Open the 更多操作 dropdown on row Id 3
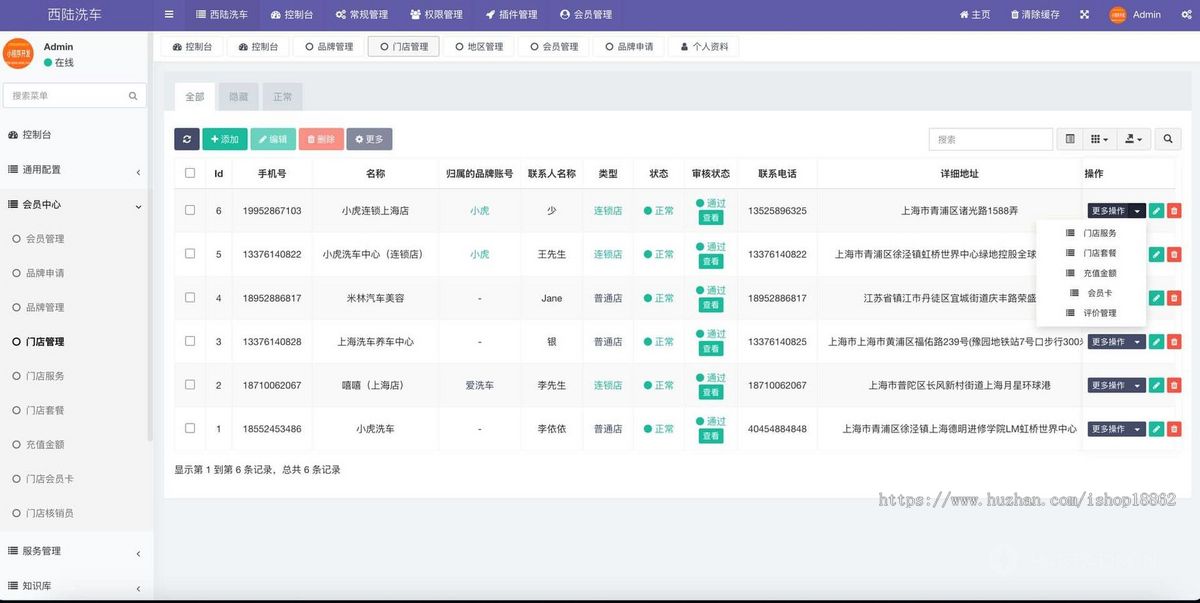The width and height of the screenshot is (1200, 603). click(1116, 341)
